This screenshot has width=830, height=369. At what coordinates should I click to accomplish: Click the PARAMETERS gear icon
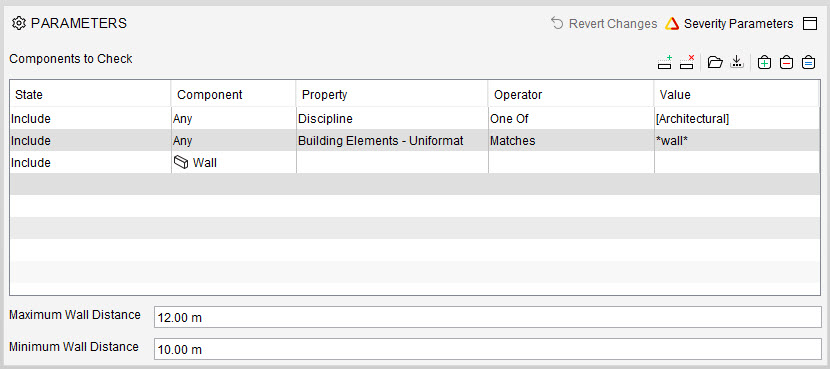point(19,23)
